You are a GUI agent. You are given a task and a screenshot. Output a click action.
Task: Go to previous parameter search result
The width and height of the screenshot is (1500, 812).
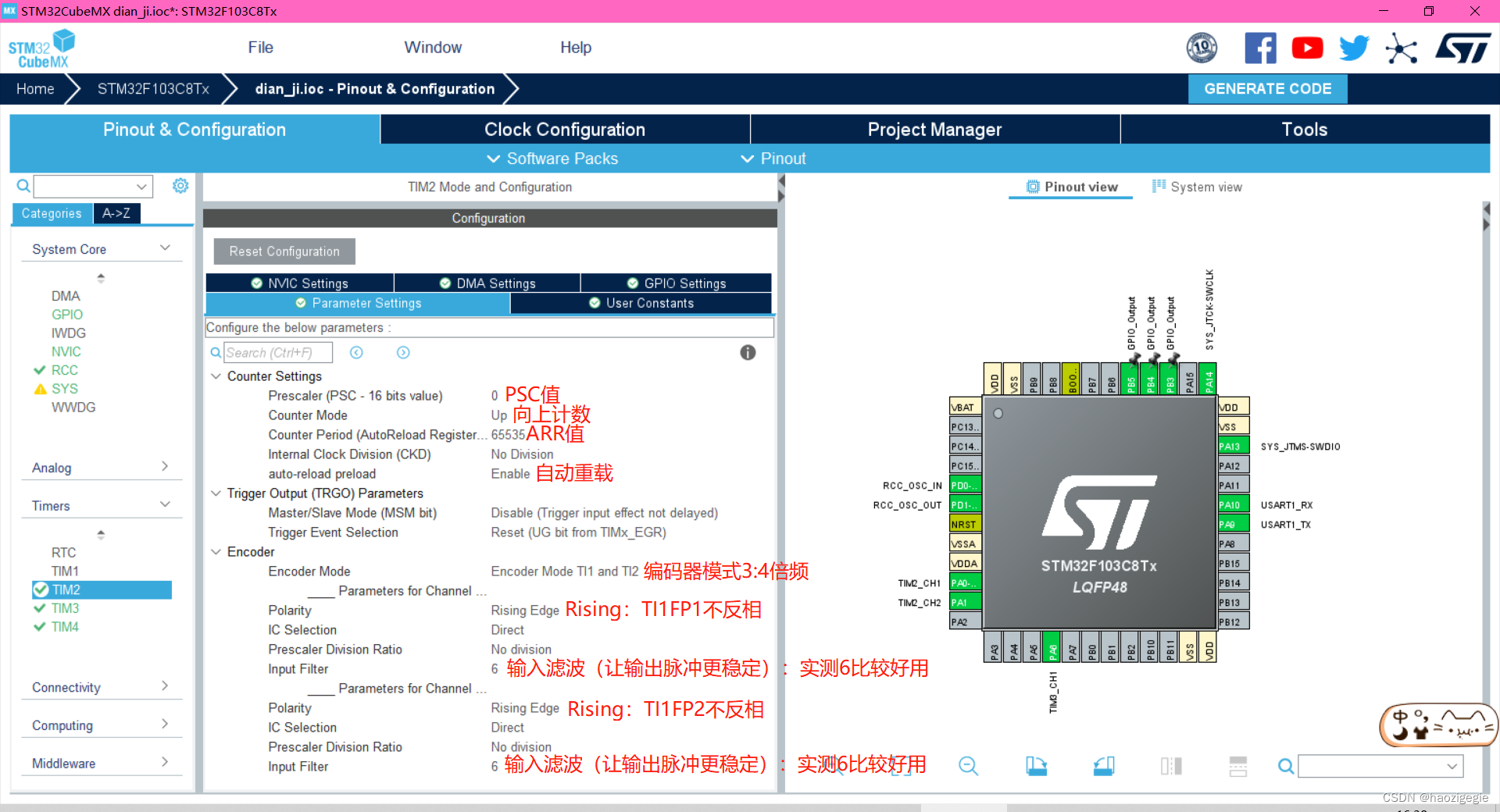click(x=356, y=353)
